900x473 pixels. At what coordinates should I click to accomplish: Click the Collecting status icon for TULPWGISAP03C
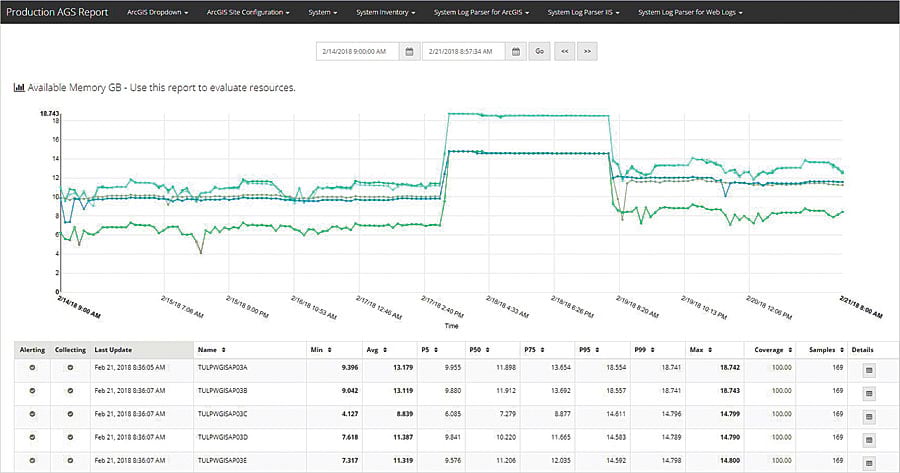70,413
